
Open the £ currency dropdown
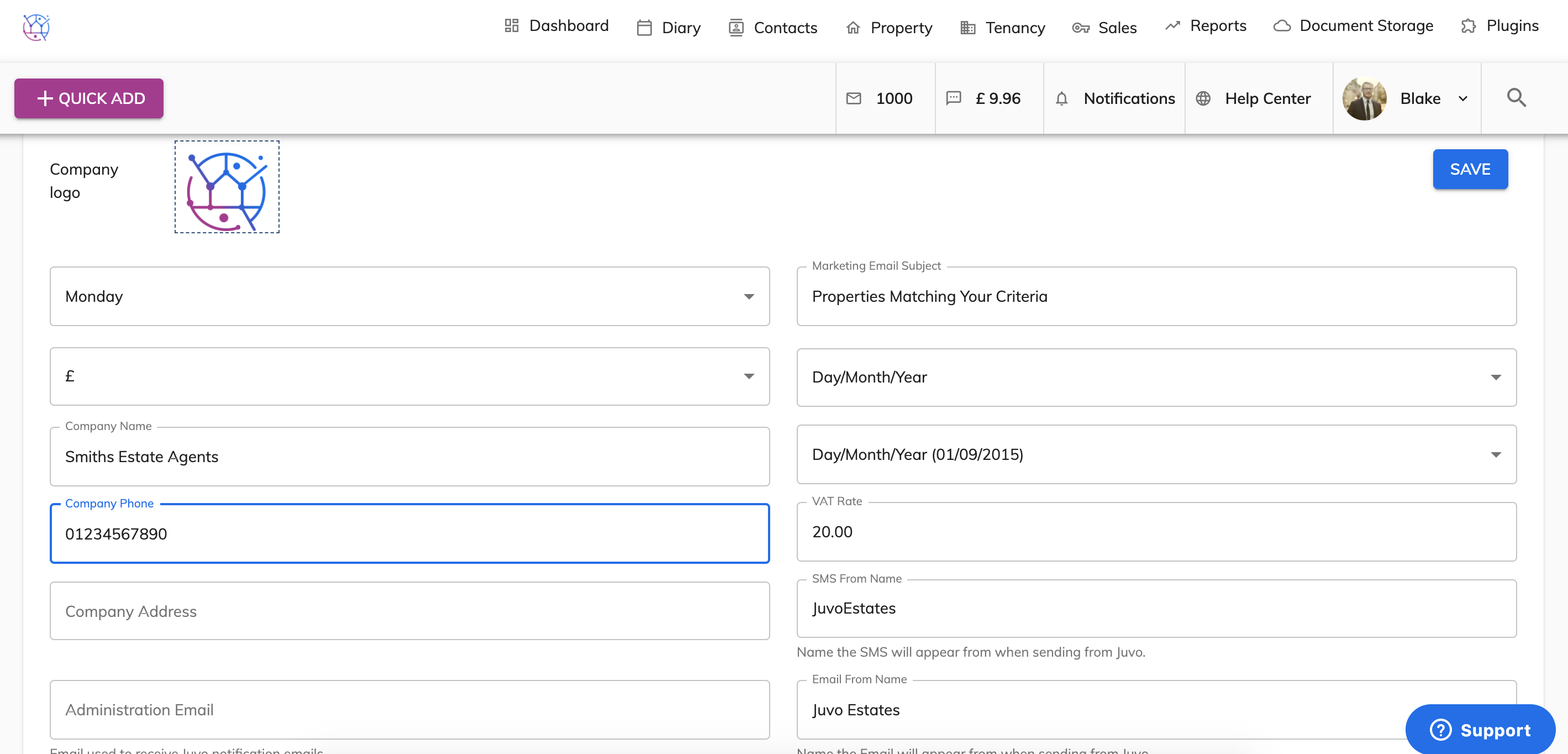pos(749,376)
